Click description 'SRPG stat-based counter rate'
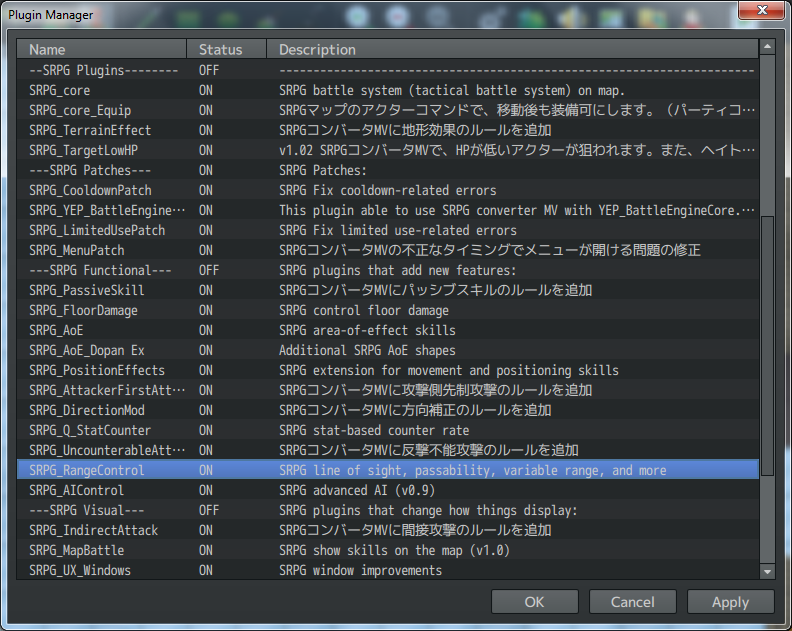This screenshot has height=631, width=792. tap(374, 430)
